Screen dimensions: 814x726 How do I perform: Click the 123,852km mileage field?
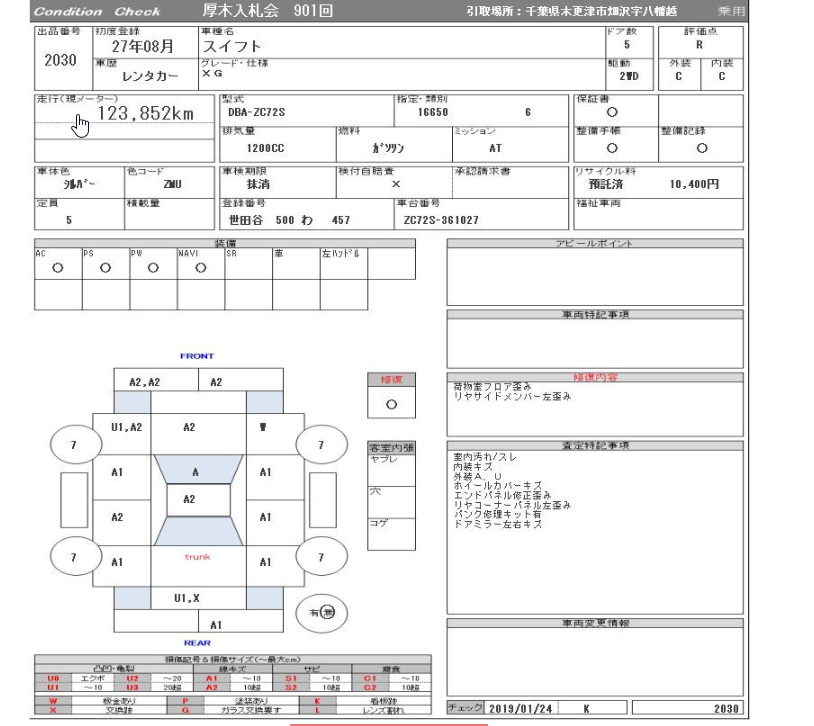coord(145,114)
